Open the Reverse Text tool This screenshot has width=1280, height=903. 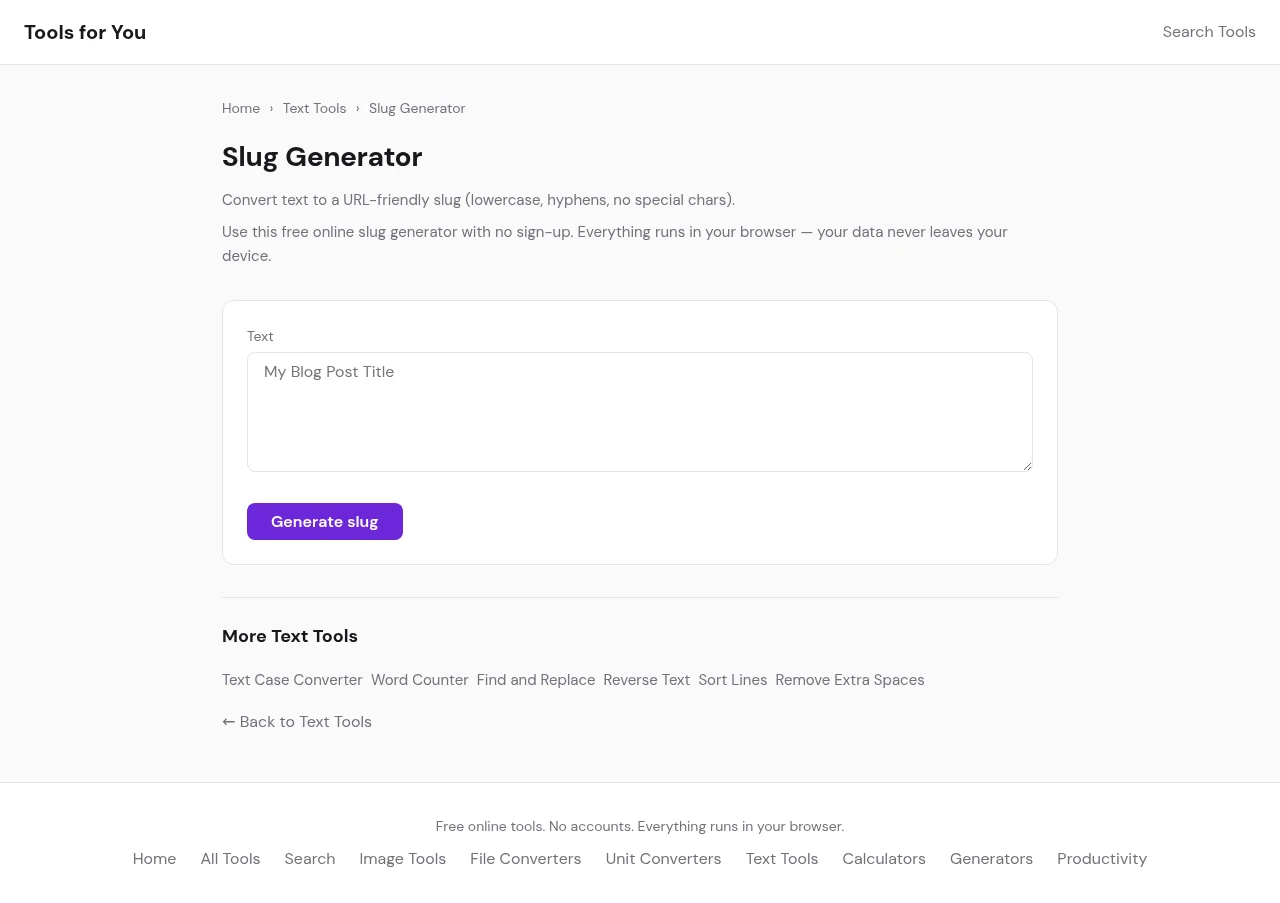[x=646, y=680]
